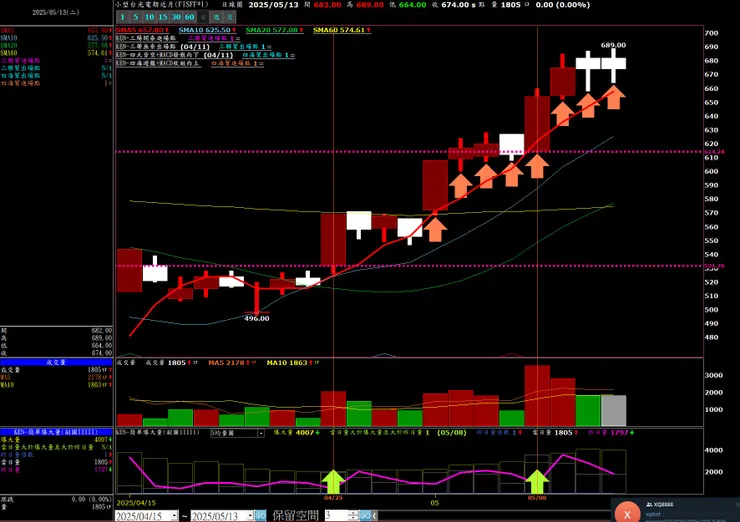Click the red X avatar in the XQ8888 notification
This screenshot has height=522, width=740.
tap(627, 514)
